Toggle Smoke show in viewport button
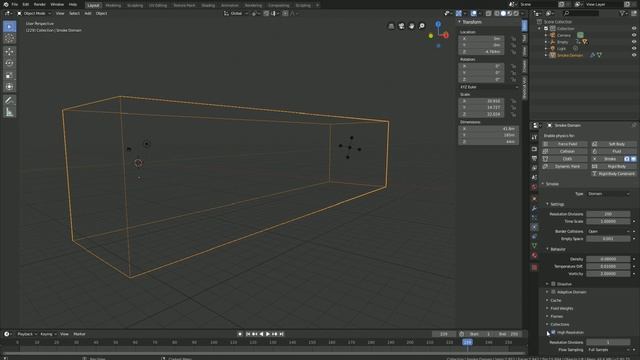This screenshot has height=360, width=640. click(x=633, y=159)
